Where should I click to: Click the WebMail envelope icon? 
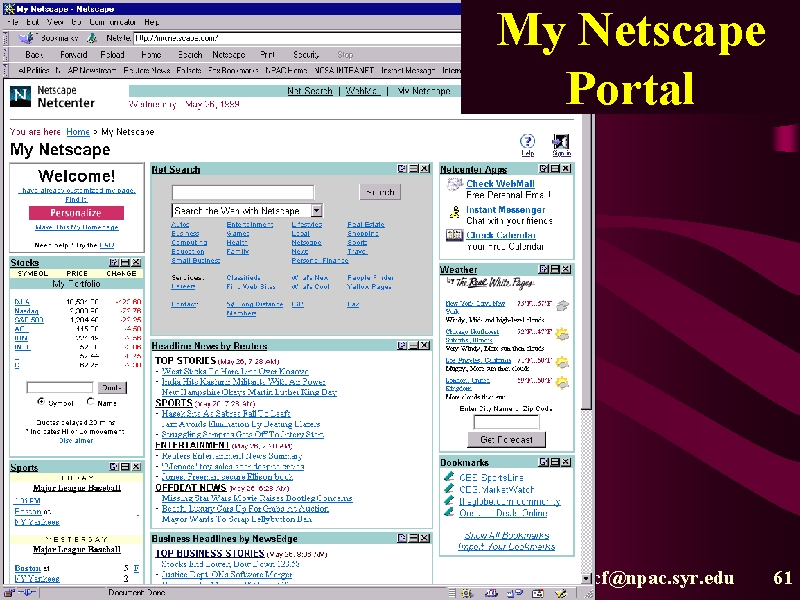(x=454, y=185)
